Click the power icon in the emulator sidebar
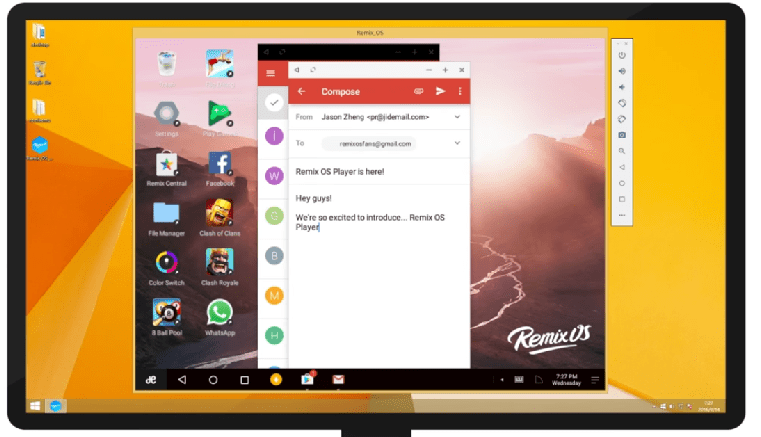 [622, 55]
